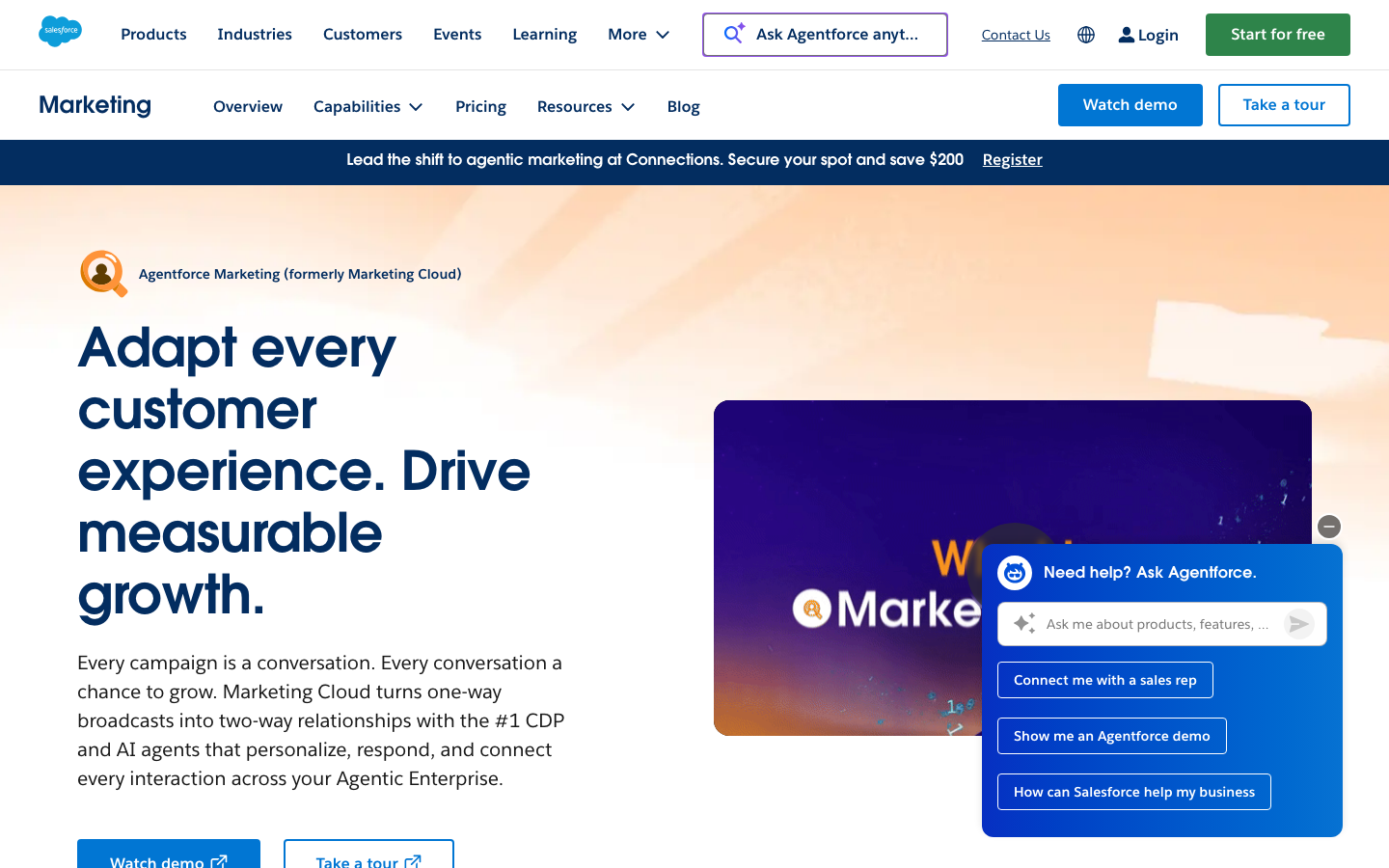Go to the Overview tab
1389x868 pixels.
248,106
